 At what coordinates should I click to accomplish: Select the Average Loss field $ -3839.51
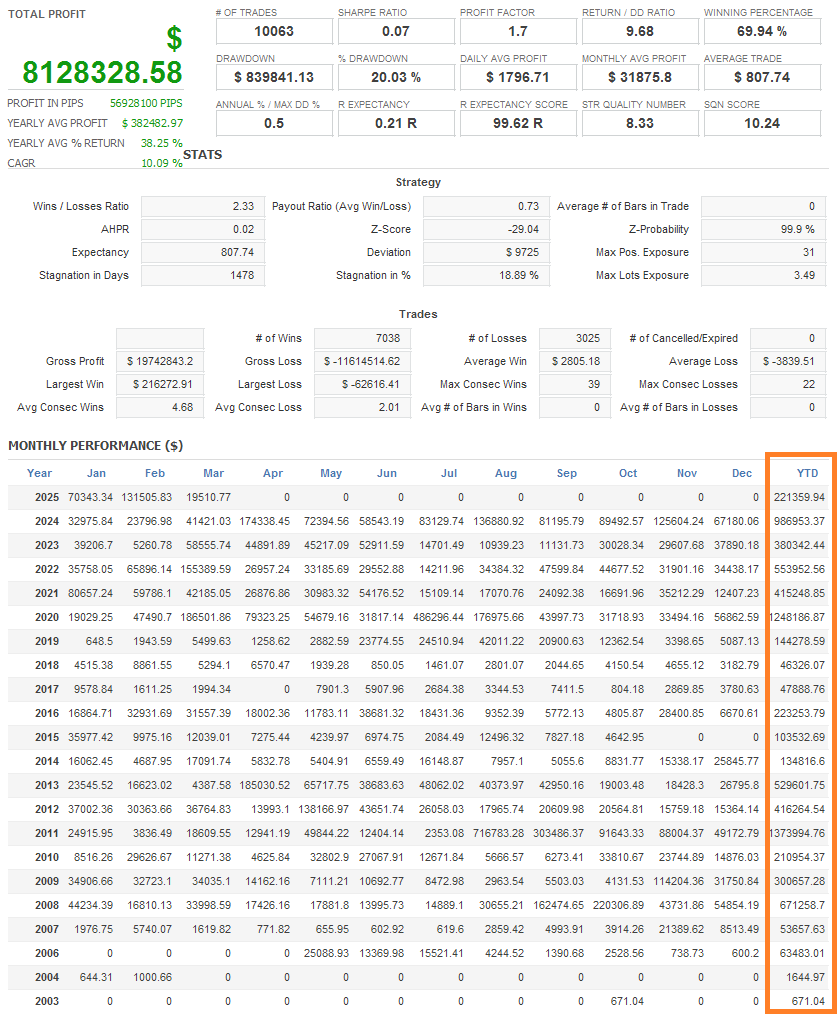pos(788,362)
